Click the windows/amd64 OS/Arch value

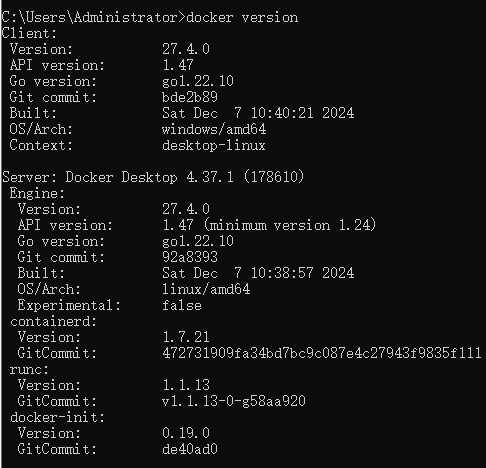pos(214,129)
